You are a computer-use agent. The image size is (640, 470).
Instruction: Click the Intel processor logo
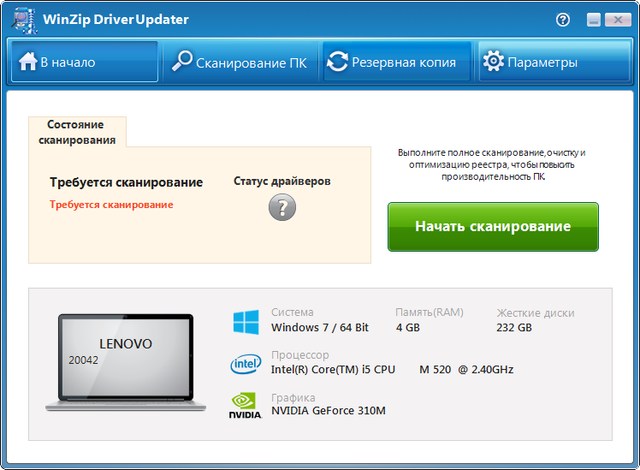(x=246, y=364)
